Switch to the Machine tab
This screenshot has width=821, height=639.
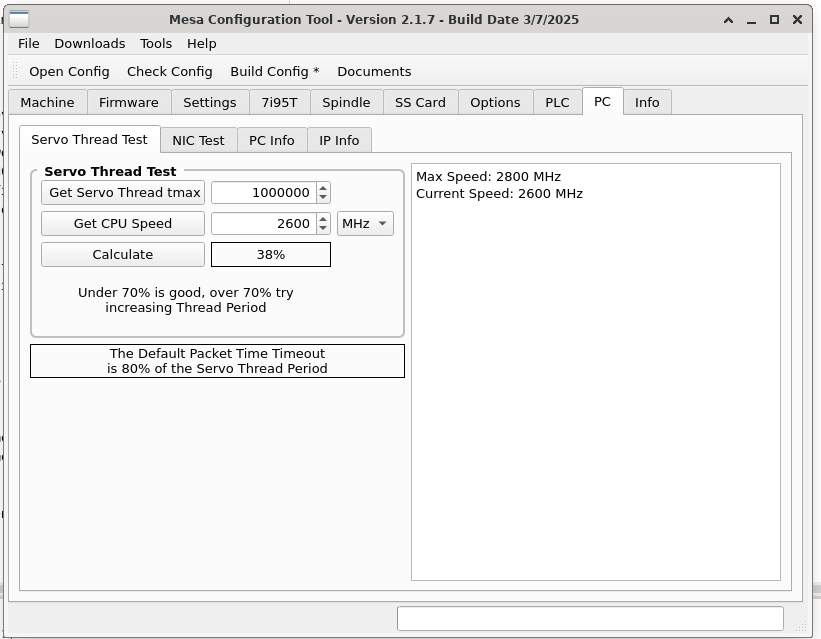point(48,102)
